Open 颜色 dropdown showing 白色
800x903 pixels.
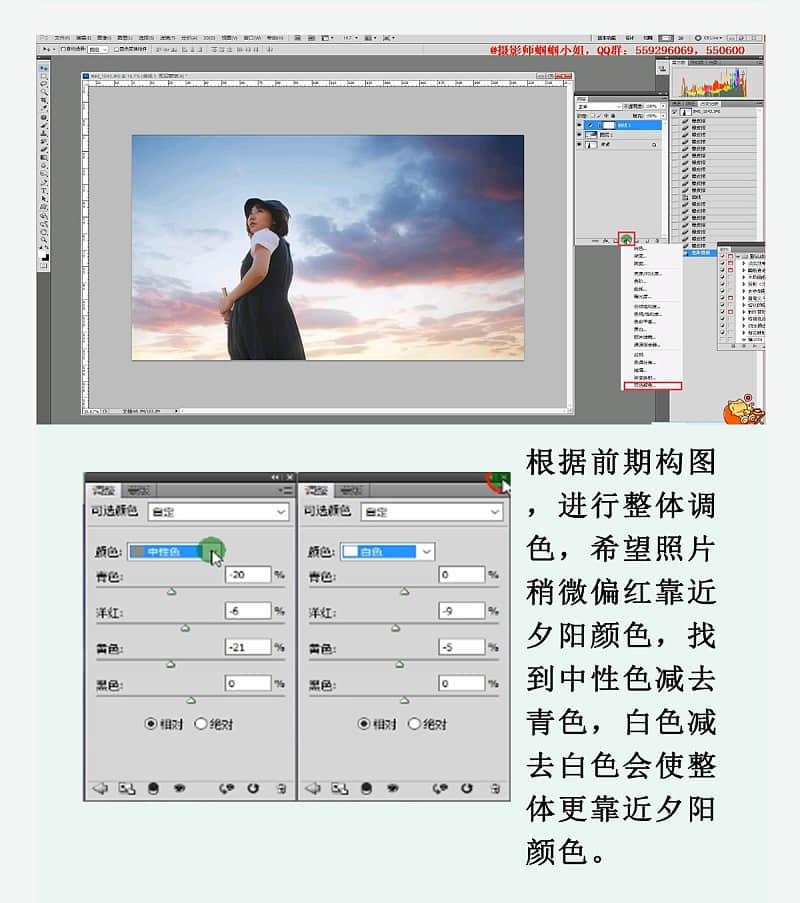tap(387, 552)
